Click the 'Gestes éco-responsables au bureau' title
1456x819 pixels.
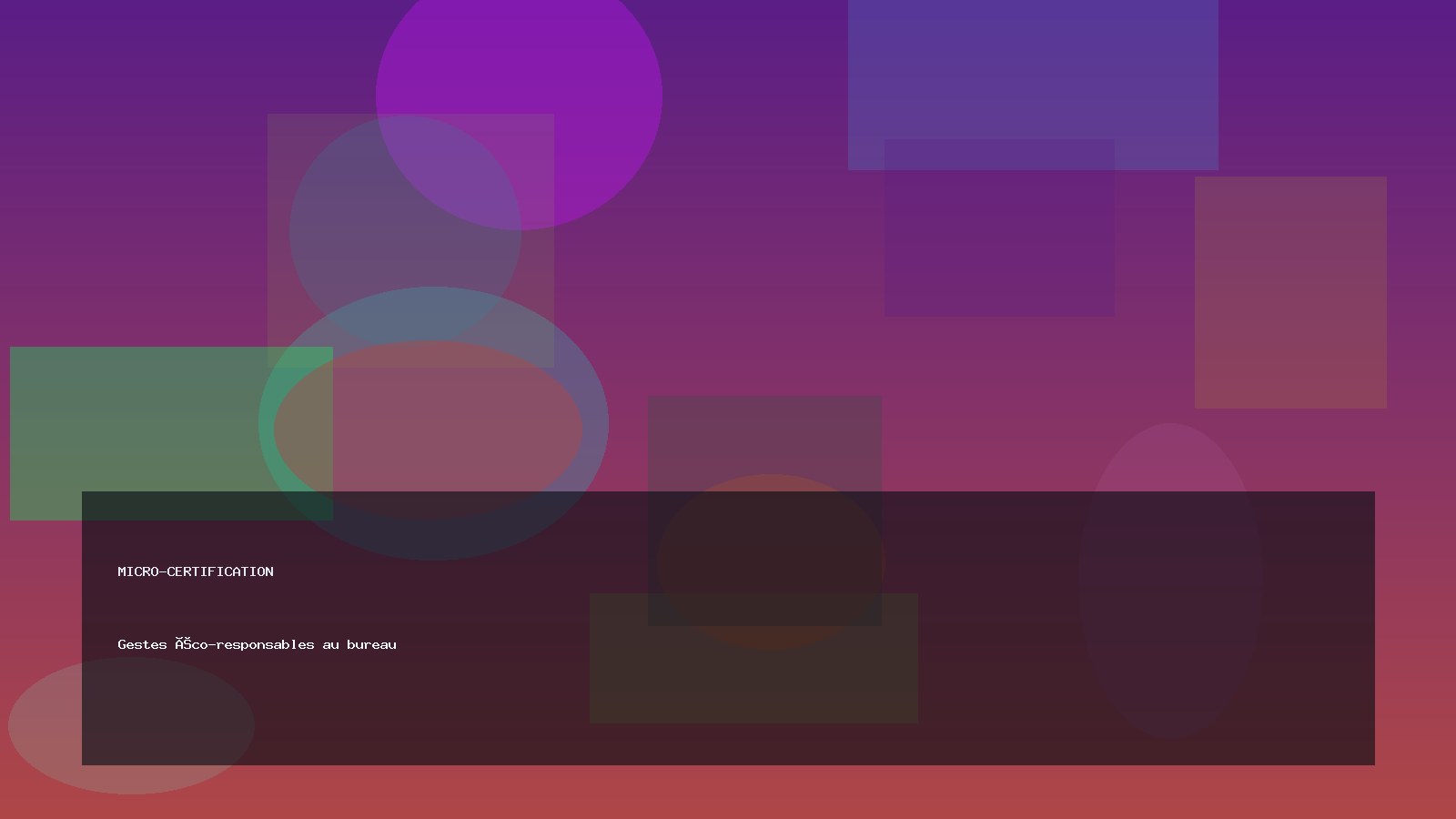[x=257, y=644]
